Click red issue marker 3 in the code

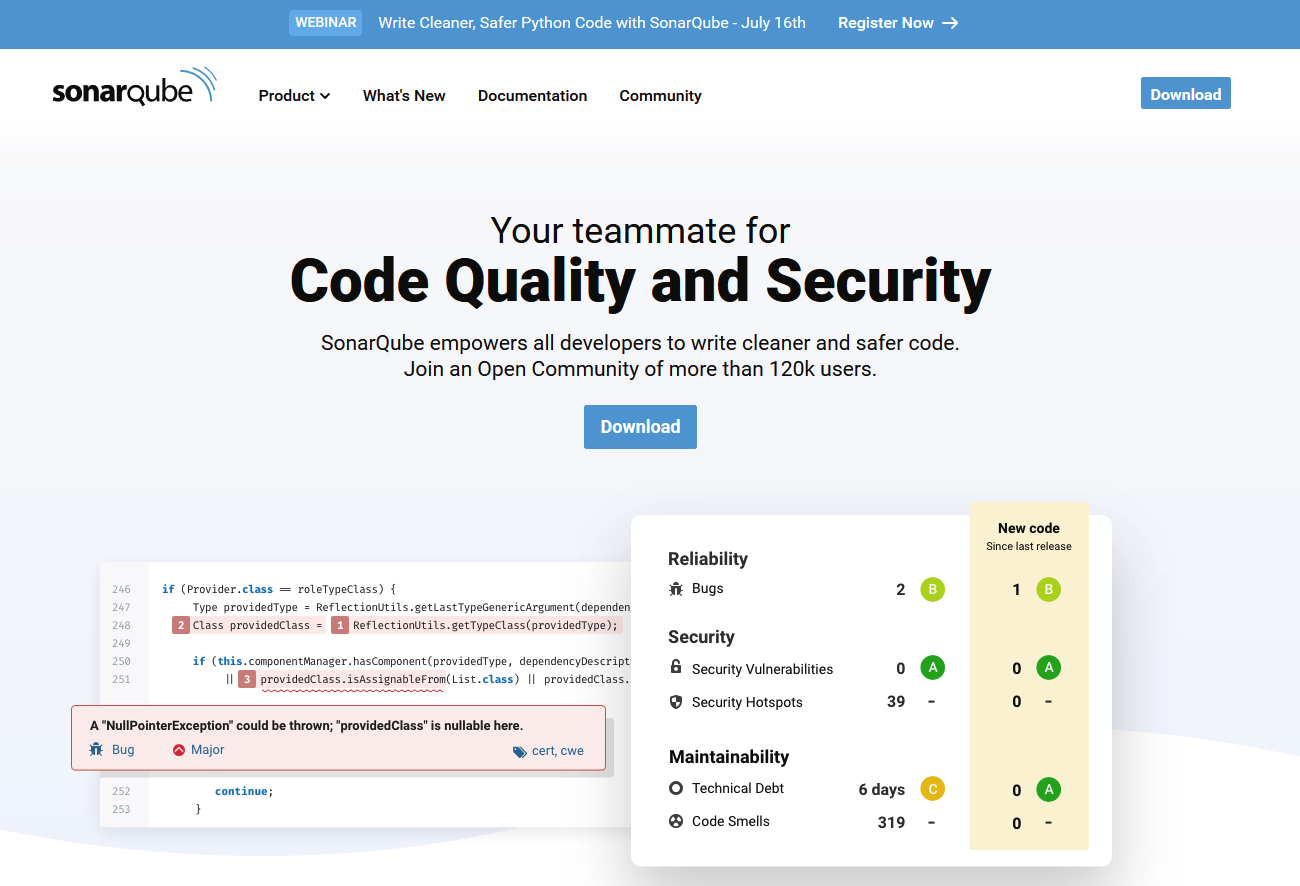click(x=247, y=679)
